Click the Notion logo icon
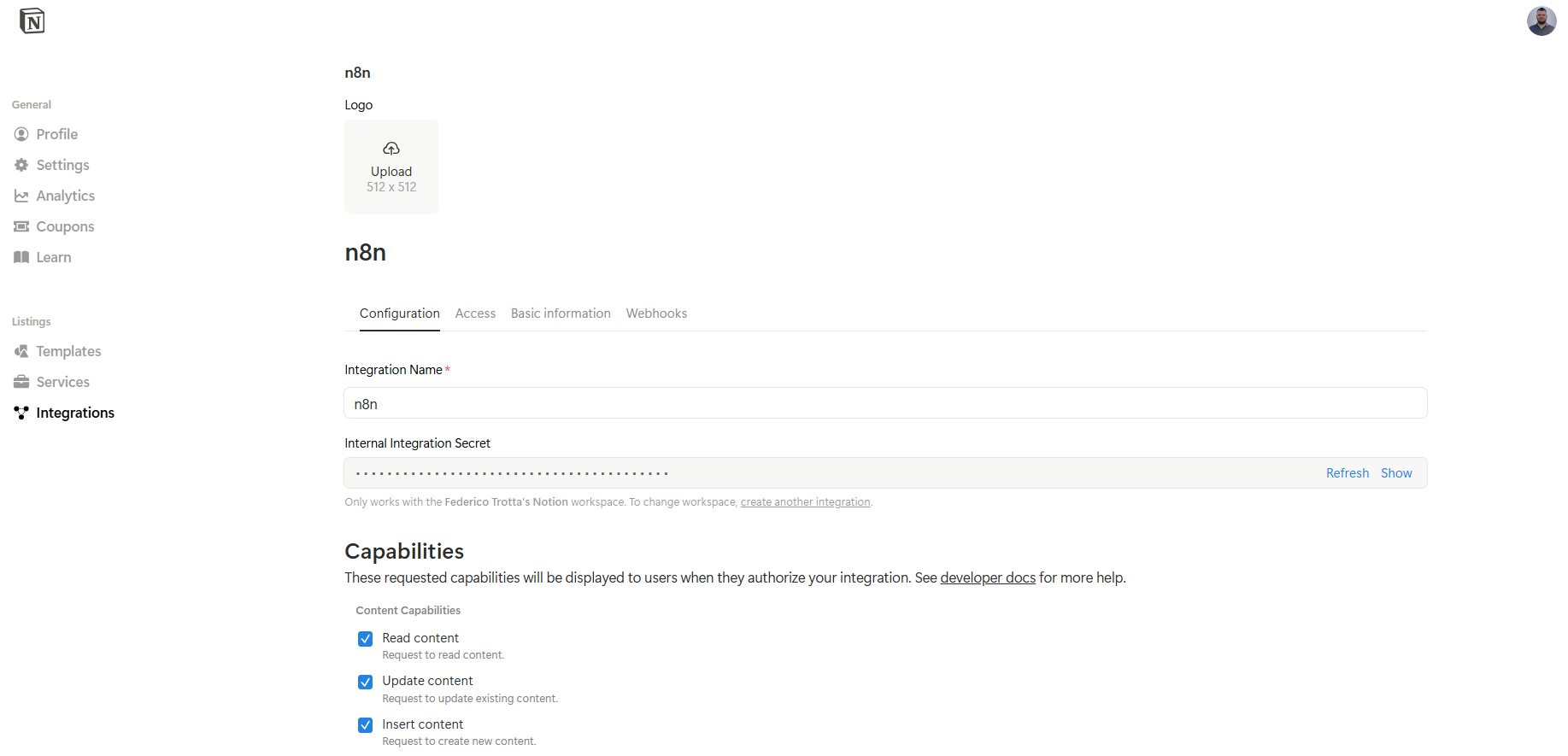This screenshot has height=756, width=1568. [x=32, y=21]
